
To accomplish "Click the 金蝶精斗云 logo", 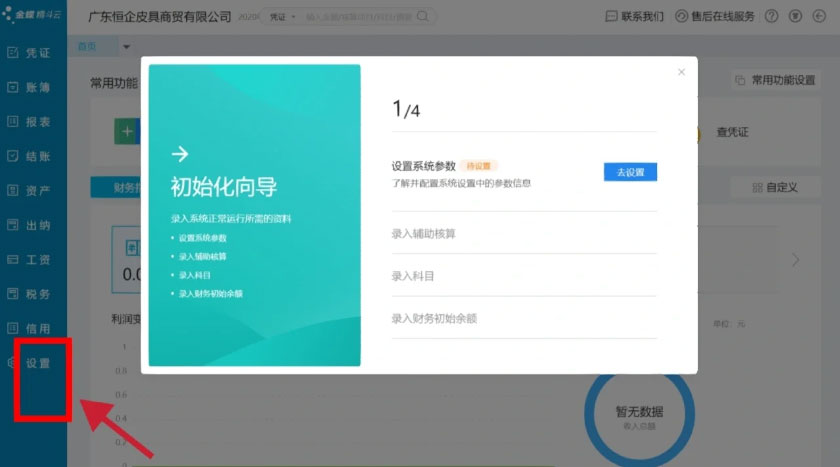I will pyautogui.click(x=32, y=14).
